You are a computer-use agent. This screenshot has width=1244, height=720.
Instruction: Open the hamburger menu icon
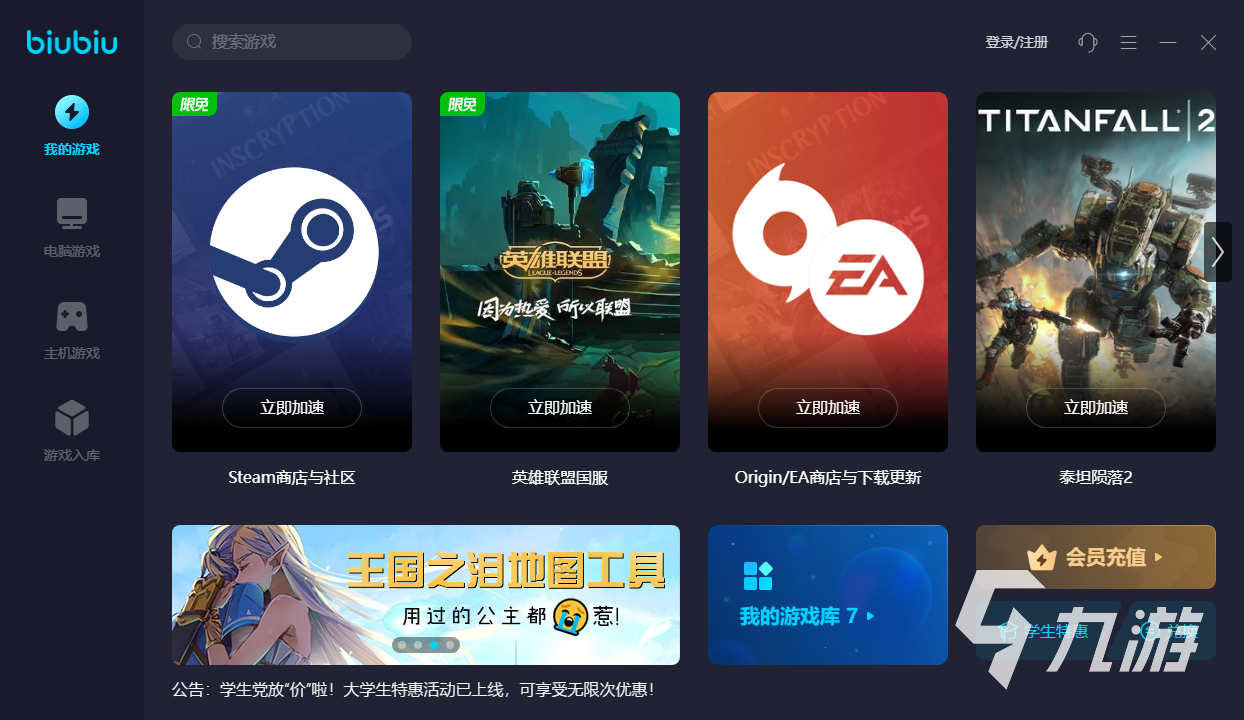pyautogui.click(x=1128, y=42)
